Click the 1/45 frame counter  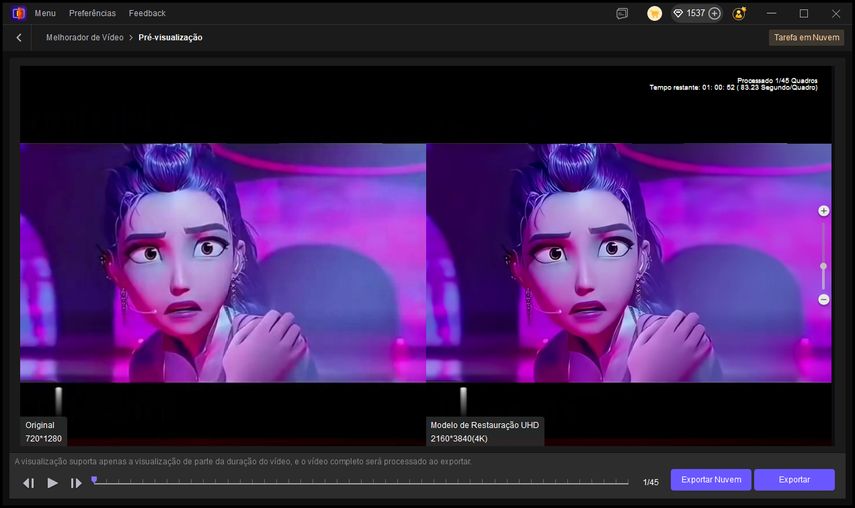651,482
